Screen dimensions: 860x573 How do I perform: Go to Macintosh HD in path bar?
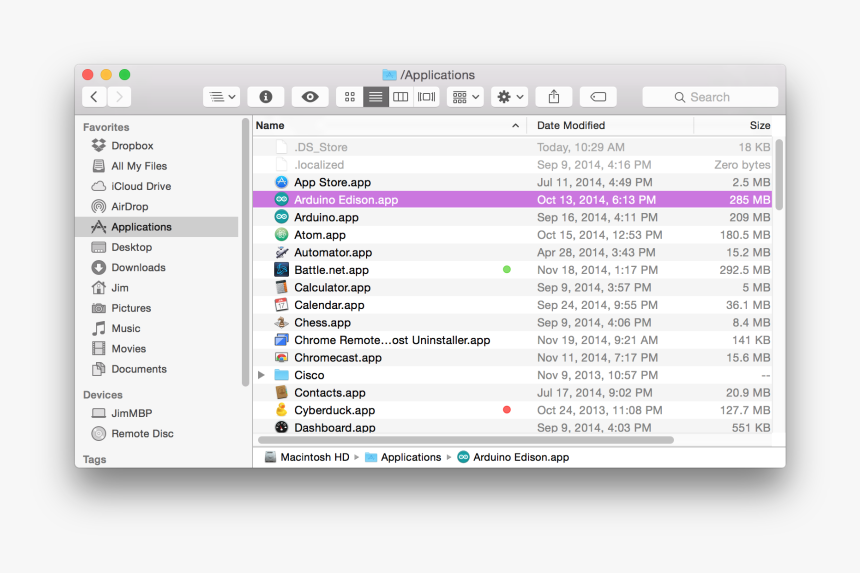click(313, 457)
